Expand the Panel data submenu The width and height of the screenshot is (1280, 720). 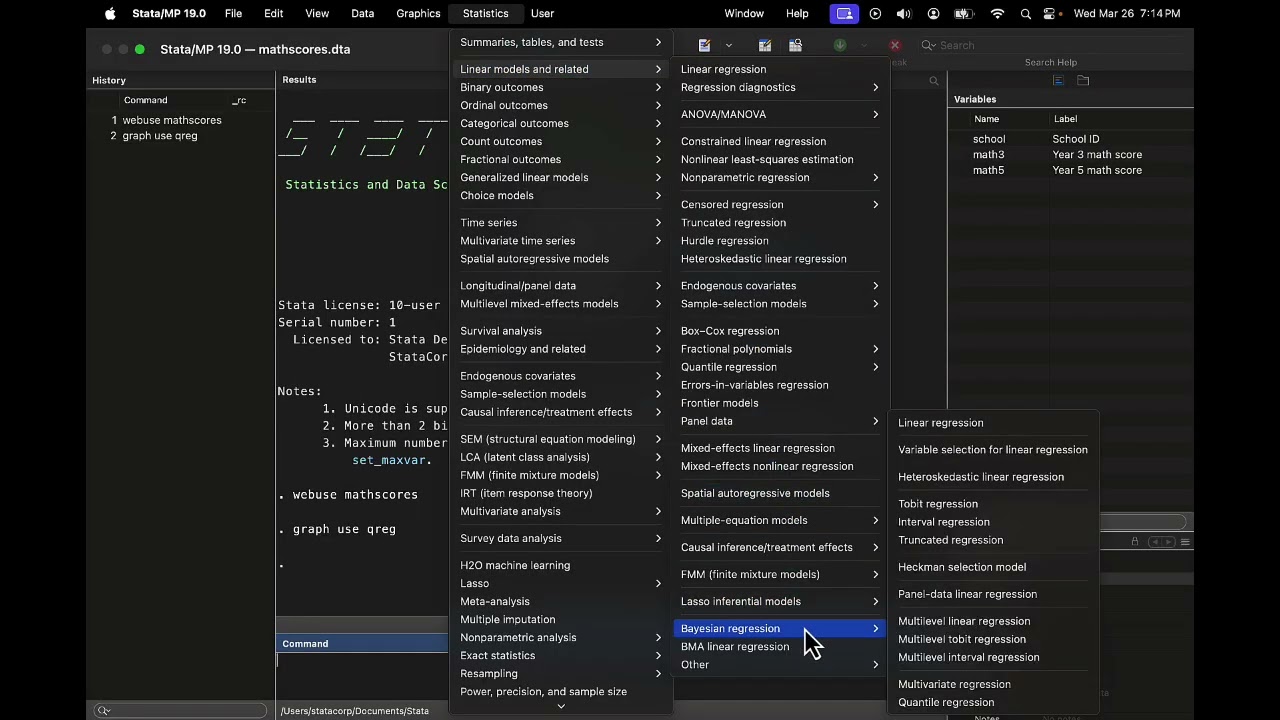click(778, 421)
